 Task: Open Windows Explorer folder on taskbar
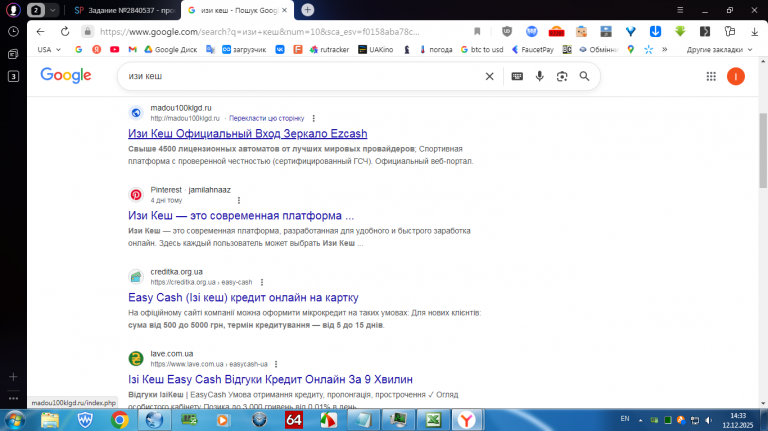pyautogui.click(x=50, y=420)
